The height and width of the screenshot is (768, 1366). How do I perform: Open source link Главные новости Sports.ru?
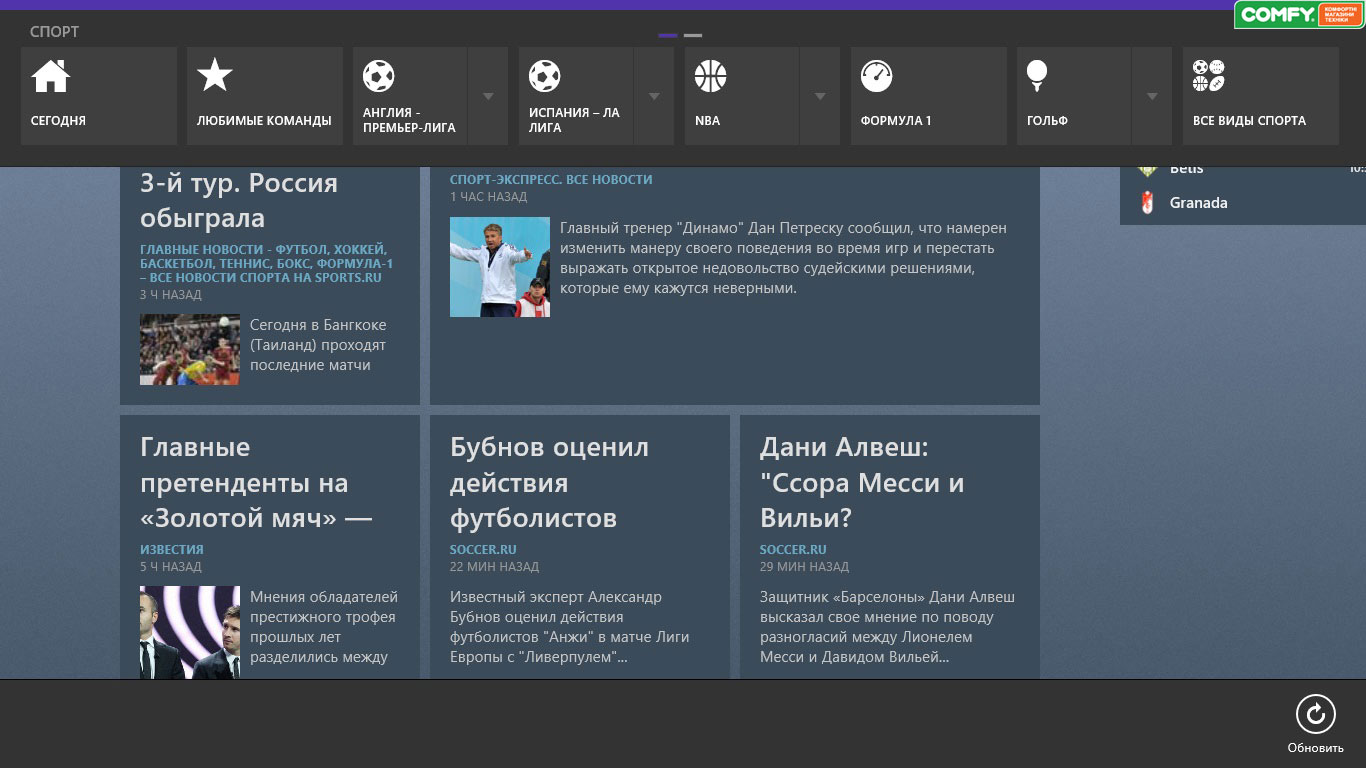pos(266,263)
